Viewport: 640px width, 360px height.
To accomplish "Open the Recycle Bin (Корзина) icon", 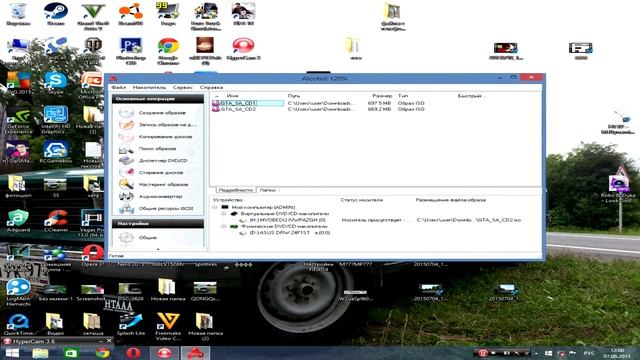I will click(x=18, y=14).
